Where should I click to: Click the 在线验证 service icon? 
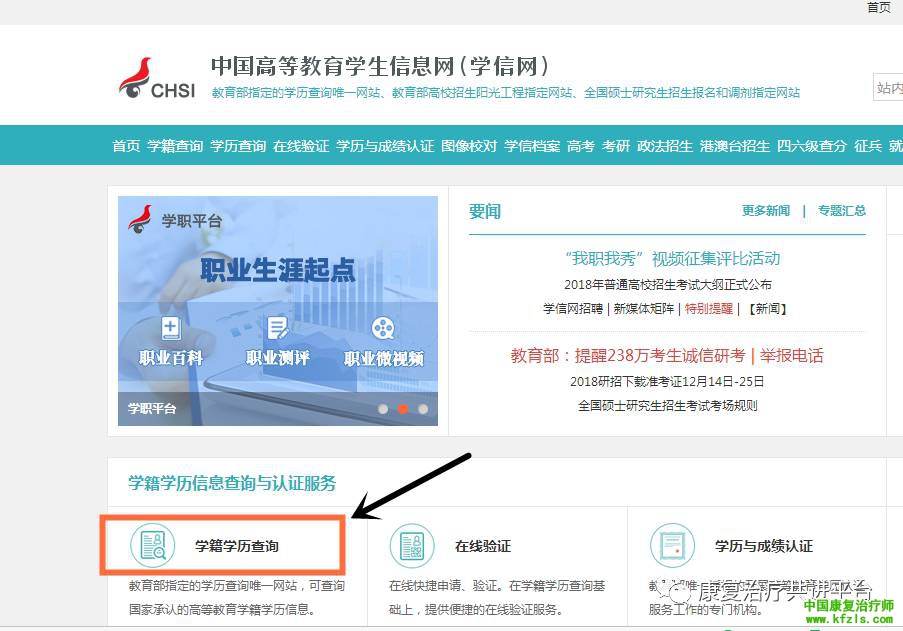(412, 545)
